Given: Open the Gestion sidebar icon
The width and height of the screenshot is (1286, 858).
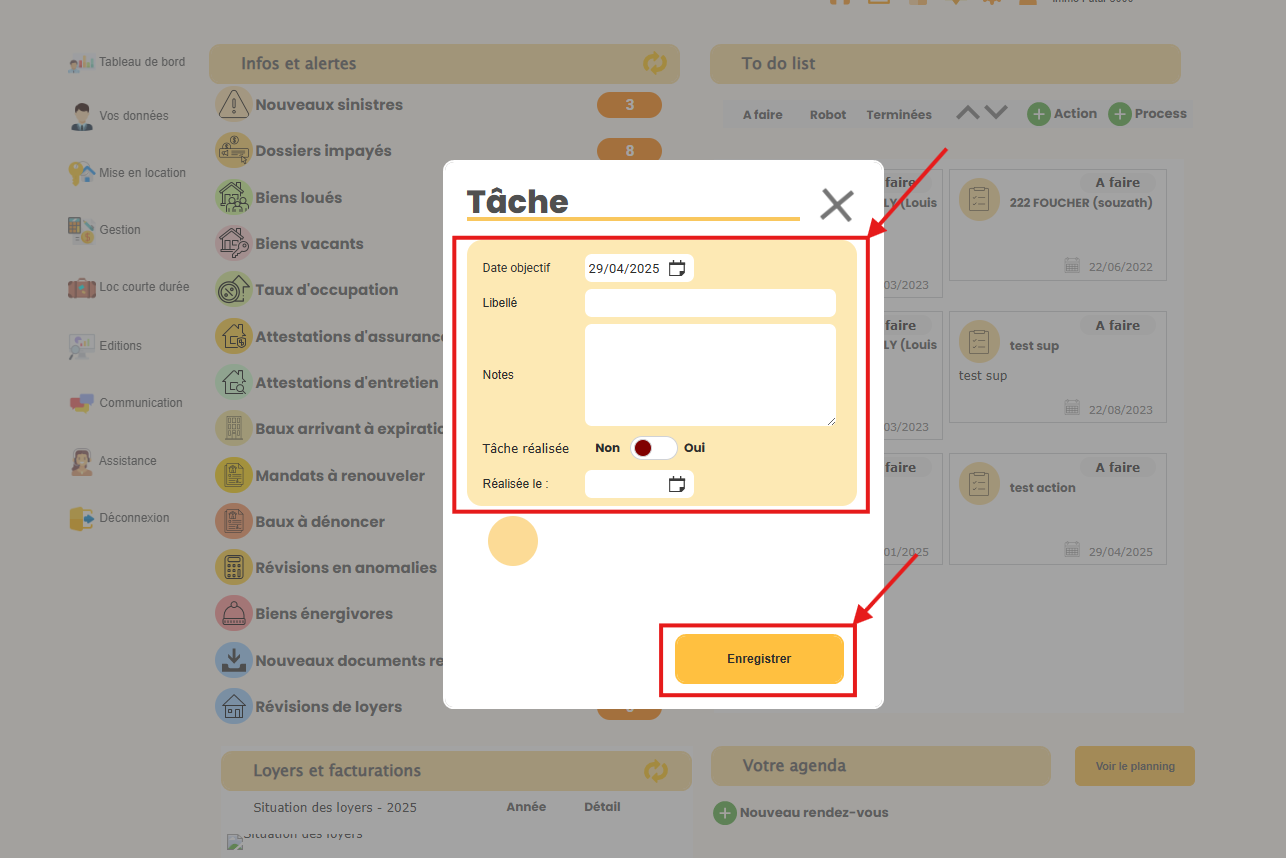Looking at the screenshot, I should coord(81,230).
